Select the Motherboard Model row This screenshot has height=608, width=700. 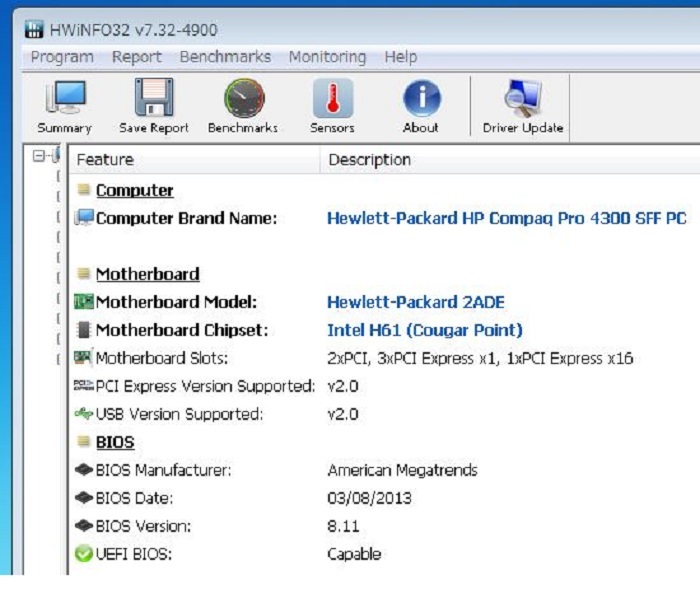coord(176,302)
